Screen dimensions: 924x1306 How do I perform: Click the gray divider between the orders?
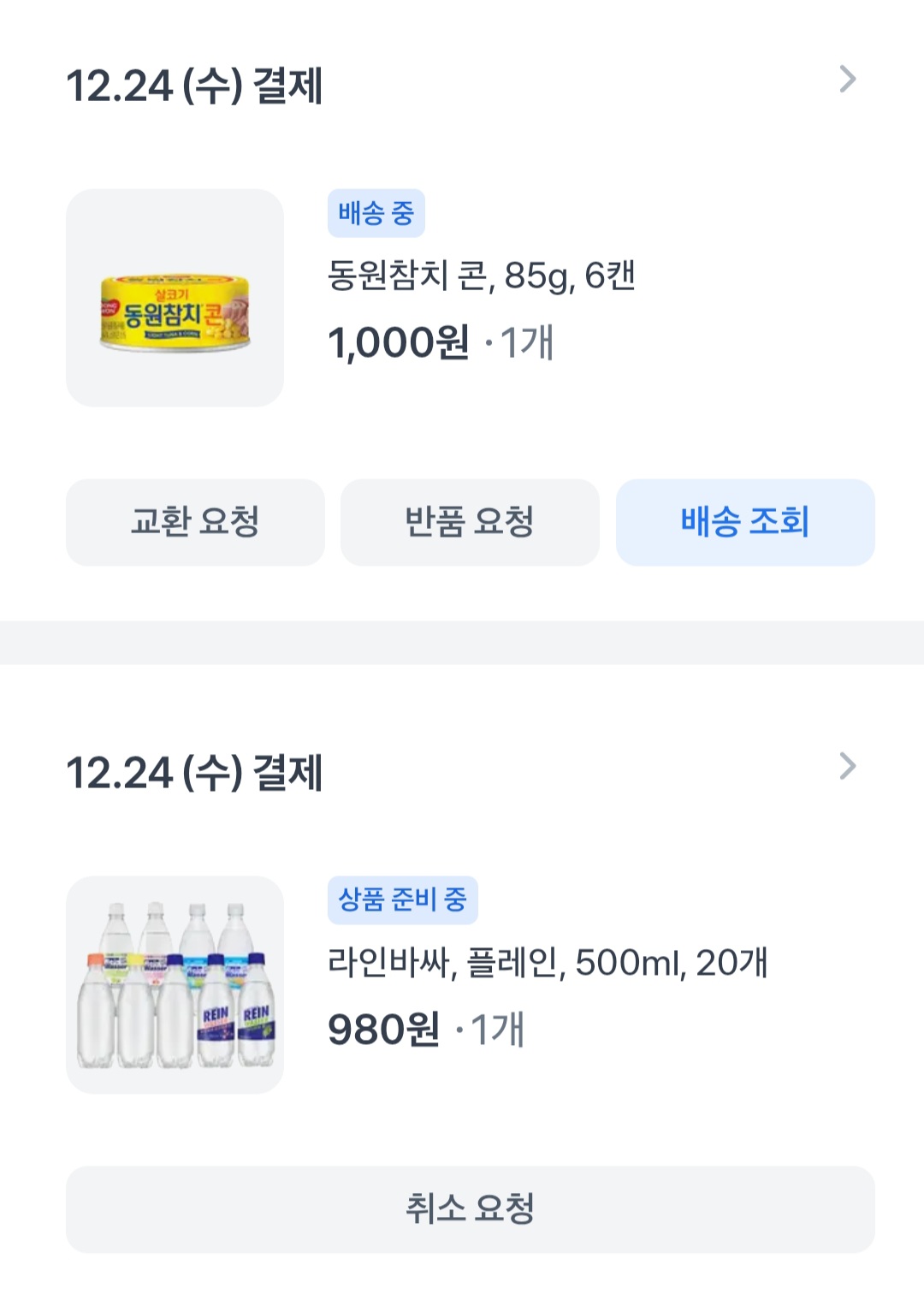coord(462,642)
